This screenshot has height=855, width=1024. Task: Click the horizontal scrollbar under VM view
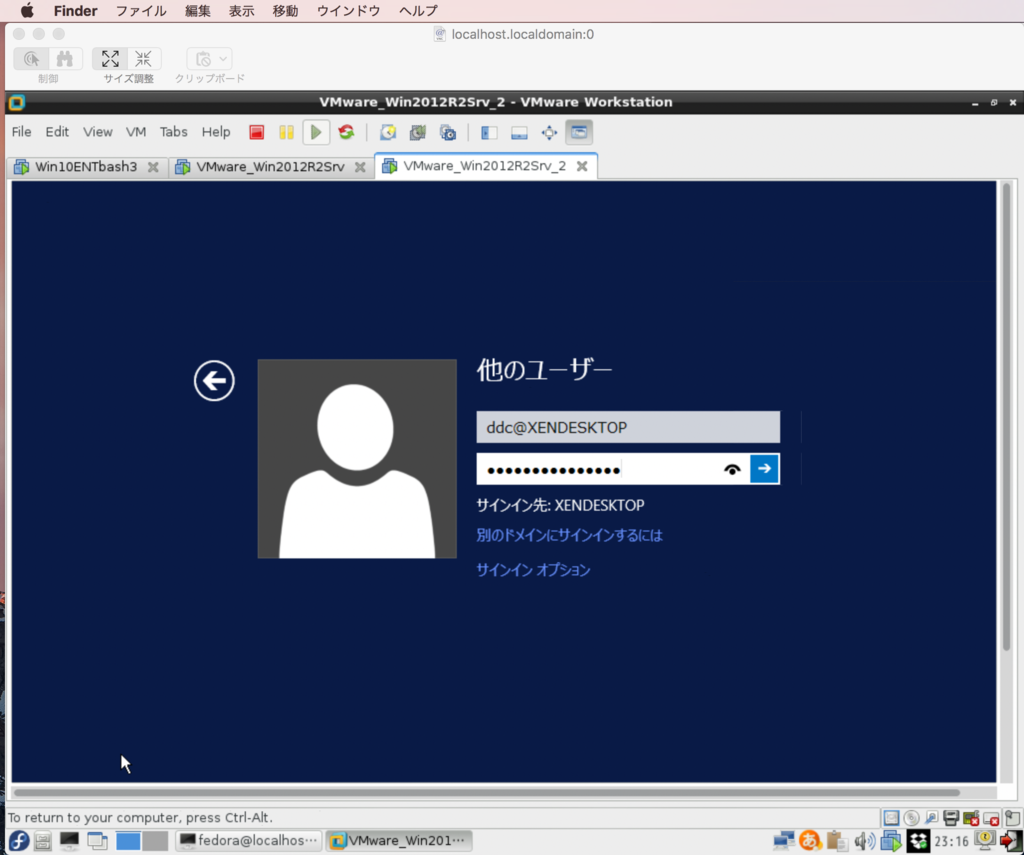487,792
